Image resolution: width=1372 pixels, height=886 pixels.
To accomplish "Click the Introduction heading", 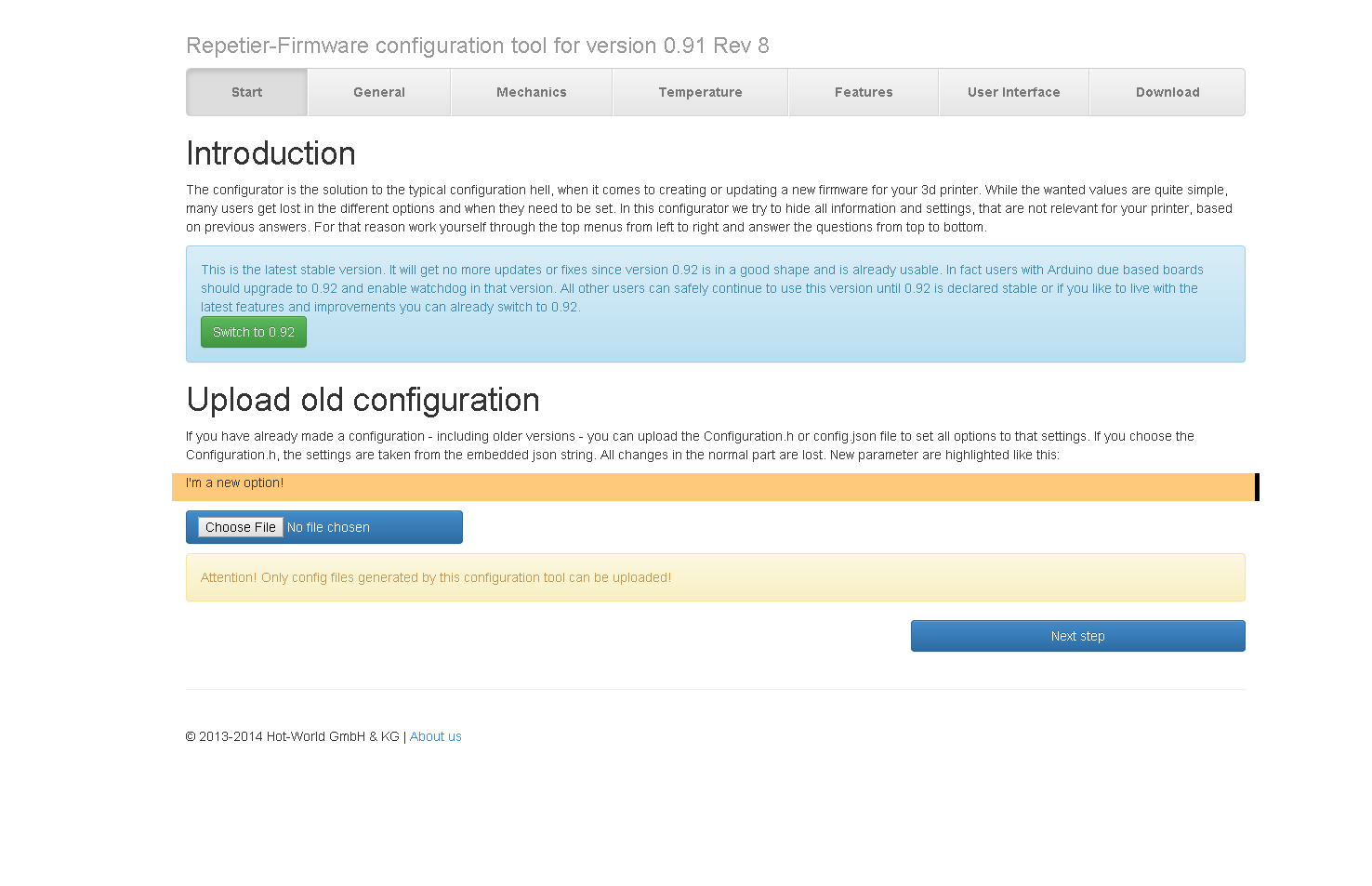I will point(270,153).
